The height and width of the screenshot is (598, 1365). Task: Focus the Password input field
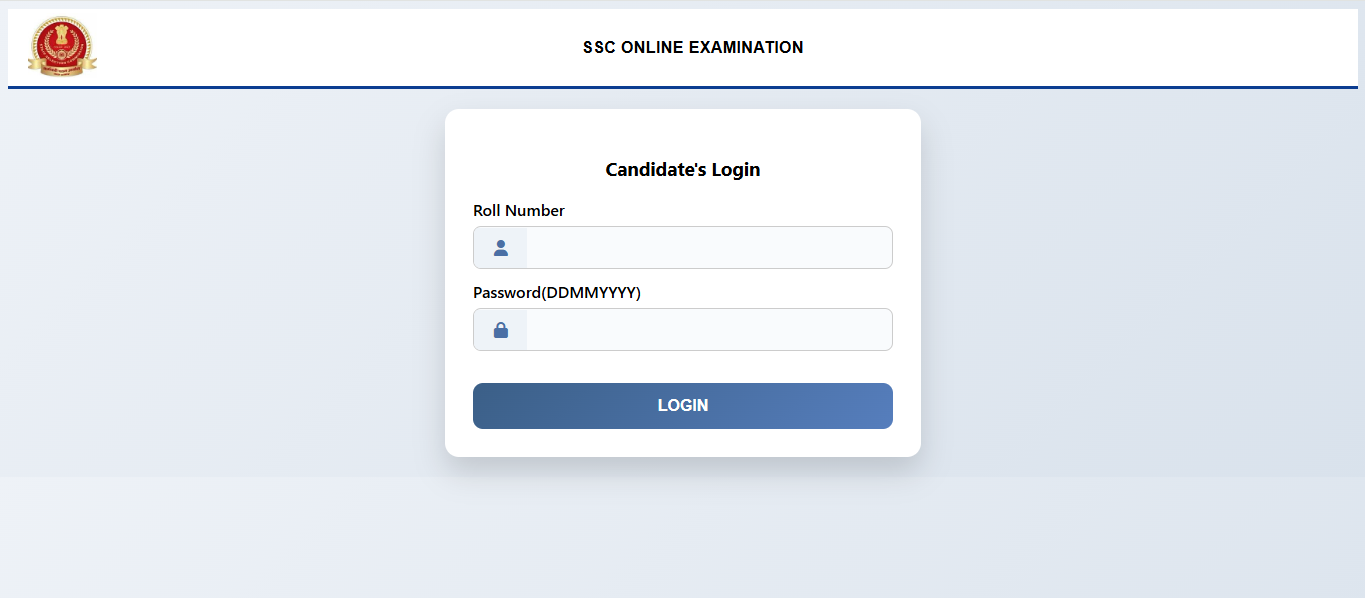[x=708, y=330]
